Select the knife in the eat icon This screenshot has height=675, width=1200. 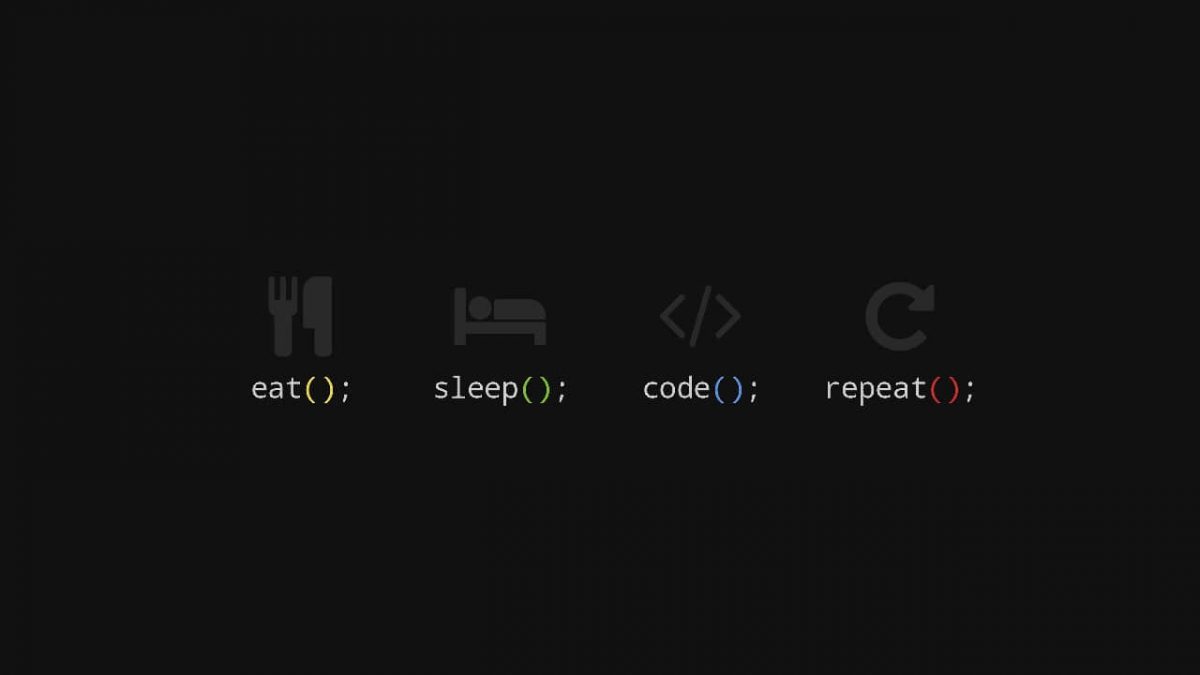click(x=320, y=316)
